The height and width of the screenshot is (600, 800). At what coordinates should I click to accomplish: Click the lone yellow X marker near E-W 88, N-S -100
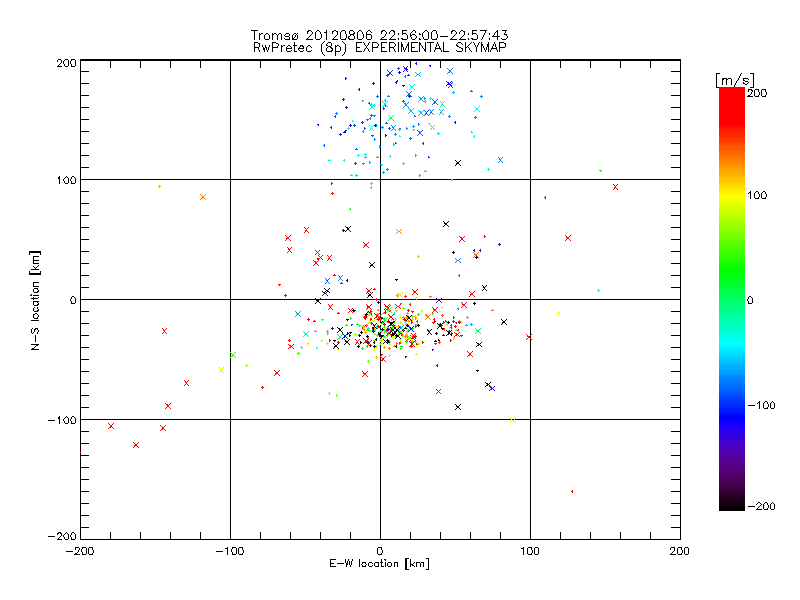513,420
